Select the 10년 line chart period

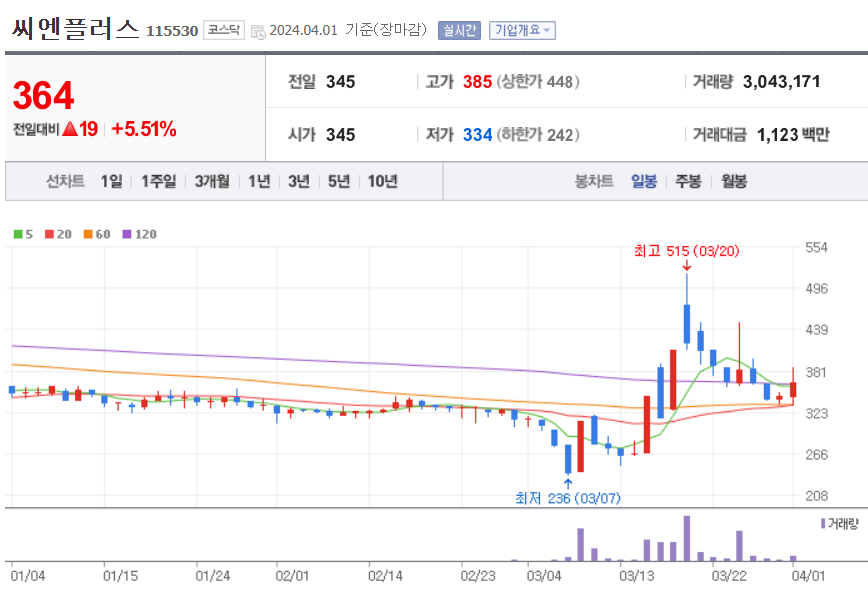(383, 181)
